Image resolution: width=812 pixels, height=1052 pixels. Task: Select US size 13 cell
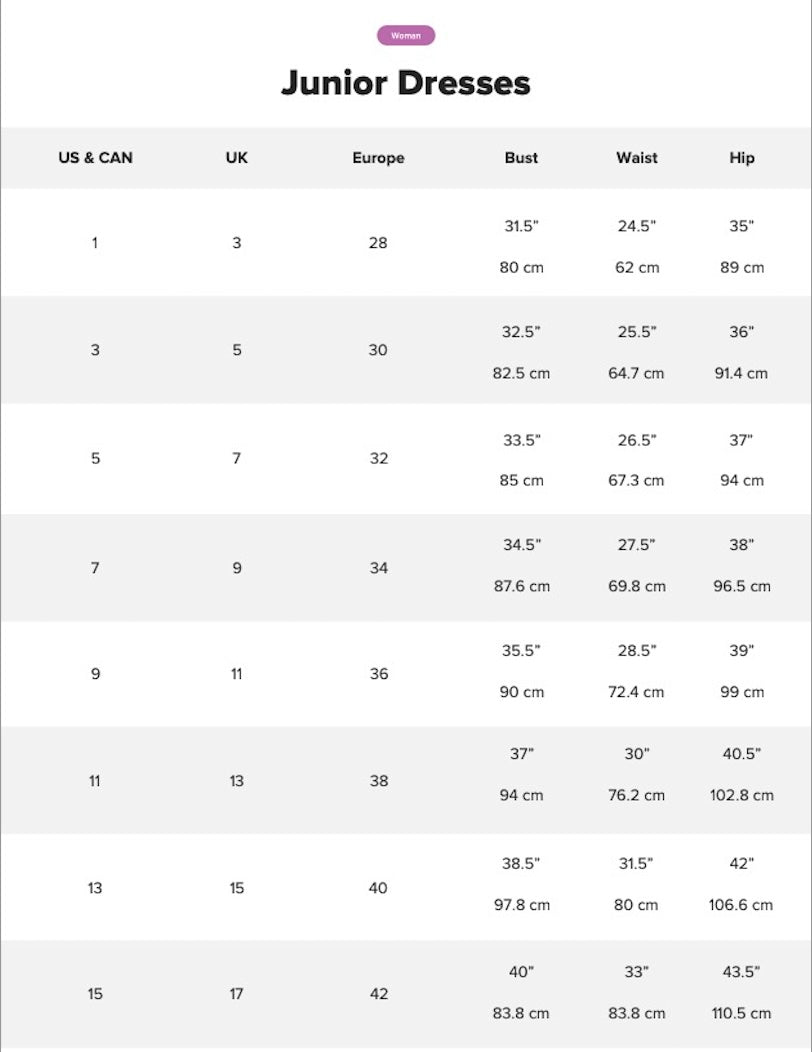[x=95, y=888]
